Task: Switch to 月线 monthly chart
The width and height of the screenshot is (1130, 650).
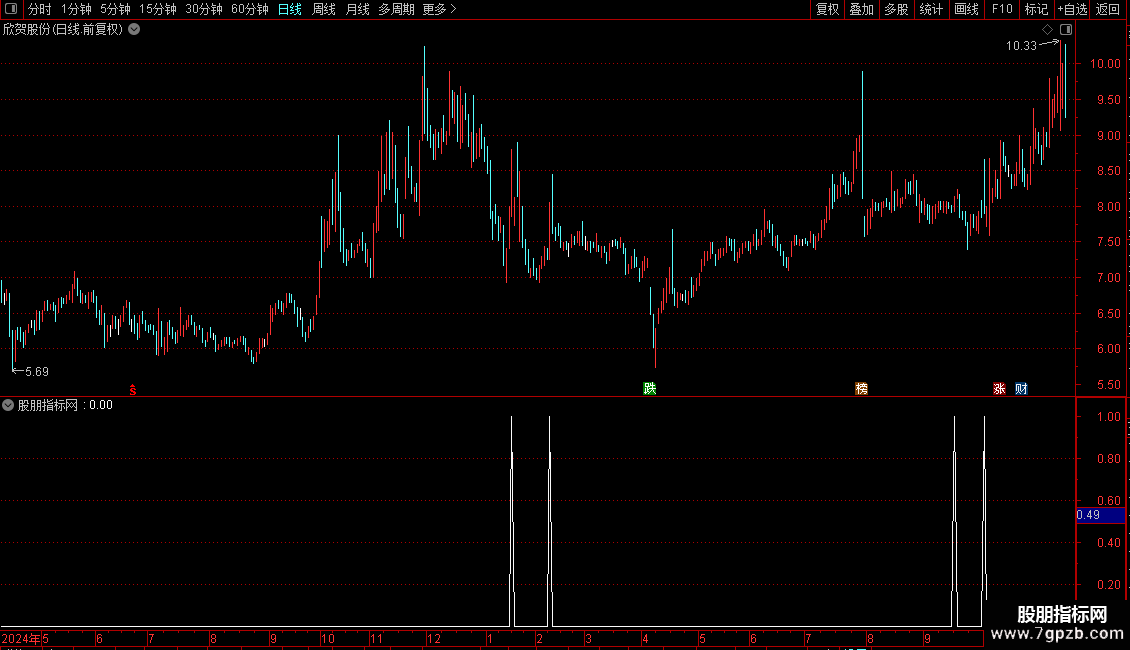Action: pyautogui.click(x=357, y=9)
